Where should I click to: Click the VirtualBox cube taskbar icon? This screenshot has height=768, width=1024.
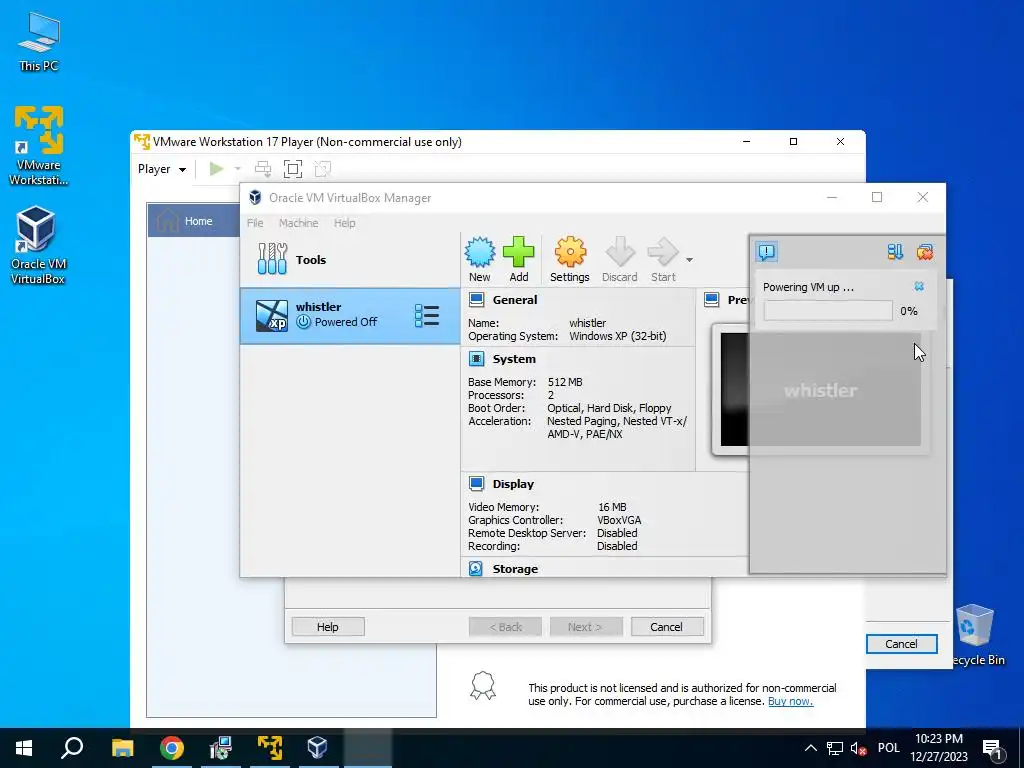(317, 748)
